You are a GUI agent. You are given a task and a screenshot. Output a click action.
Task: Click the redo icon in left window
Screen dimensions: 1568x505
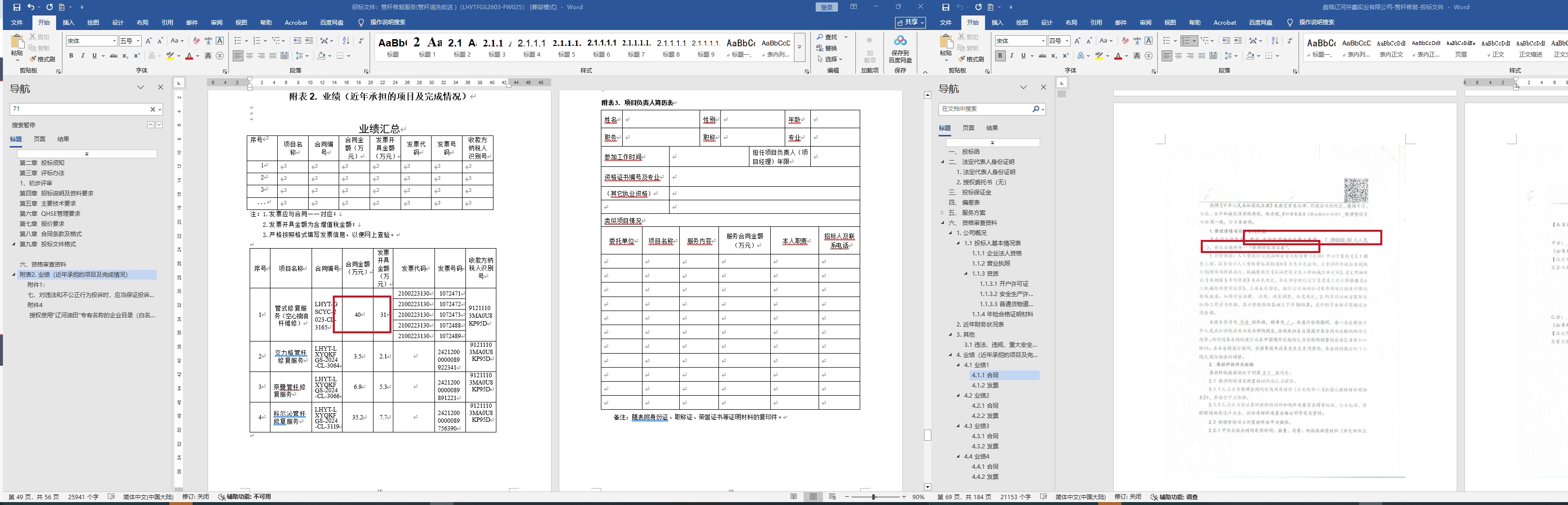pyautogui.click(x=50, y=7)
